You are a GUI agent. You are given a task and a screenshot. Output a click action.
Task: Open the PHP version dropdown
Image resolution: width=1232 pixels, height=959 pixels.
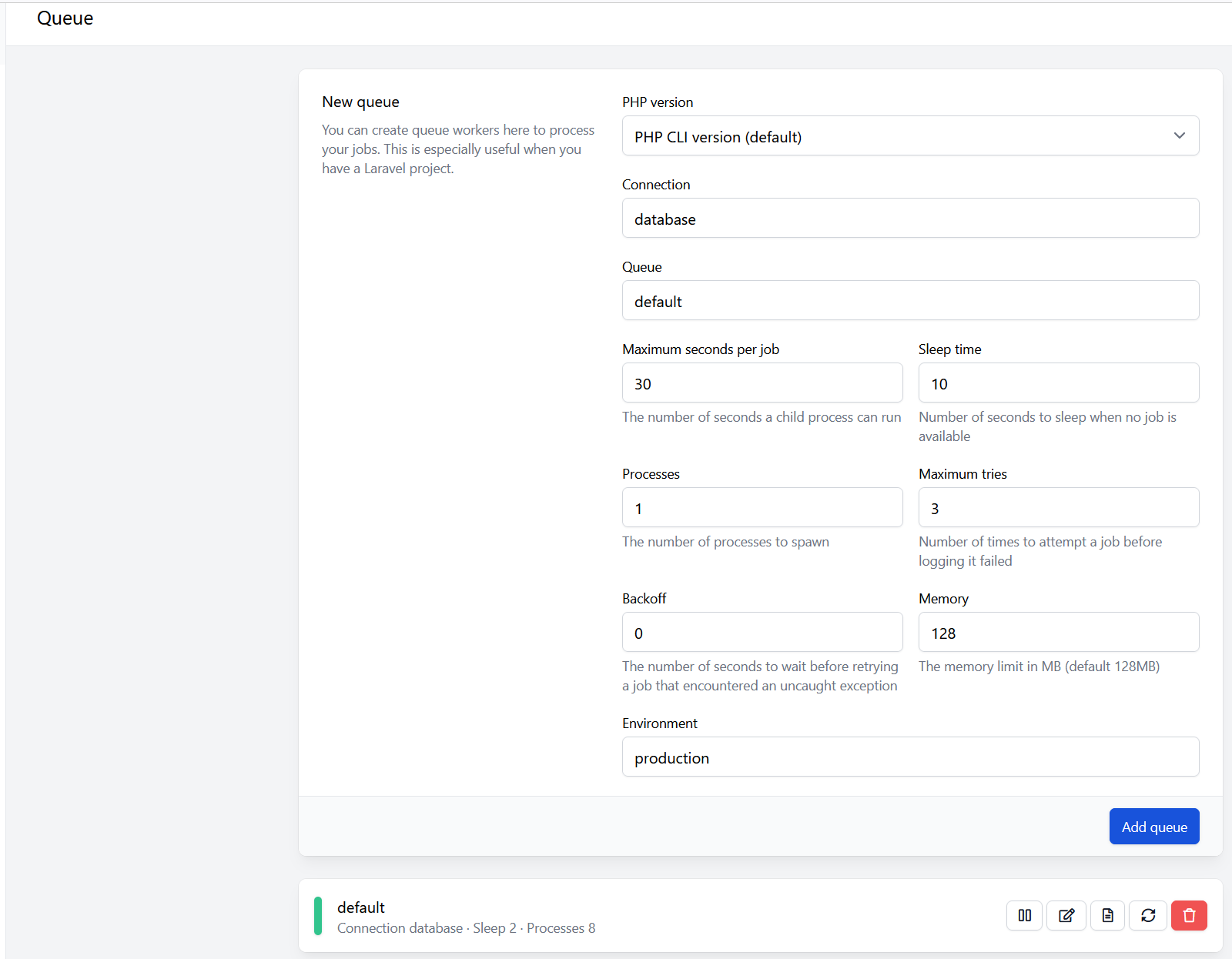coord(910,136)
